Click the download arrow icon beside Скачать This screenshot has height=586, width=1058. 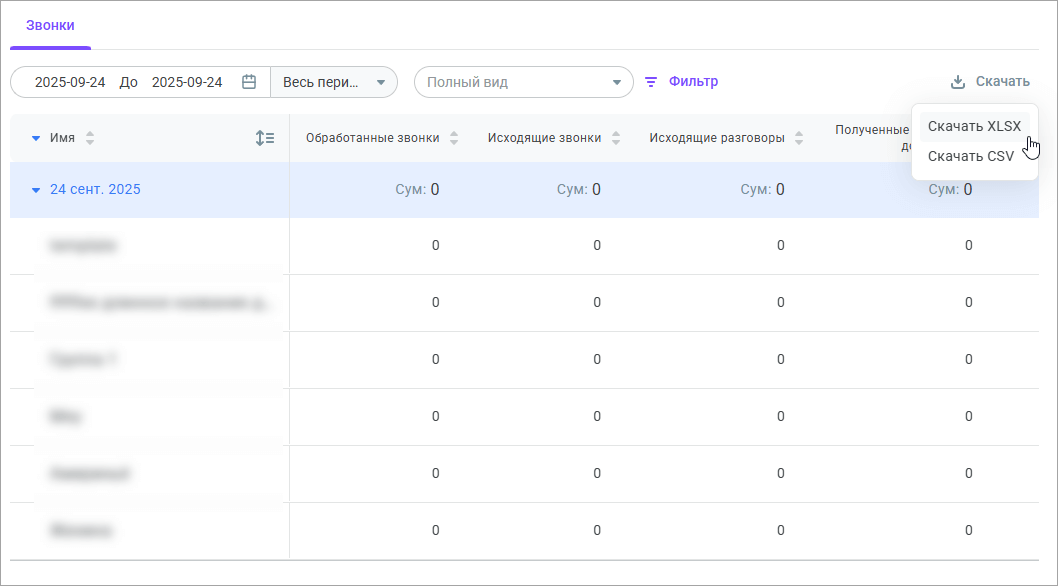pos(957,82)
